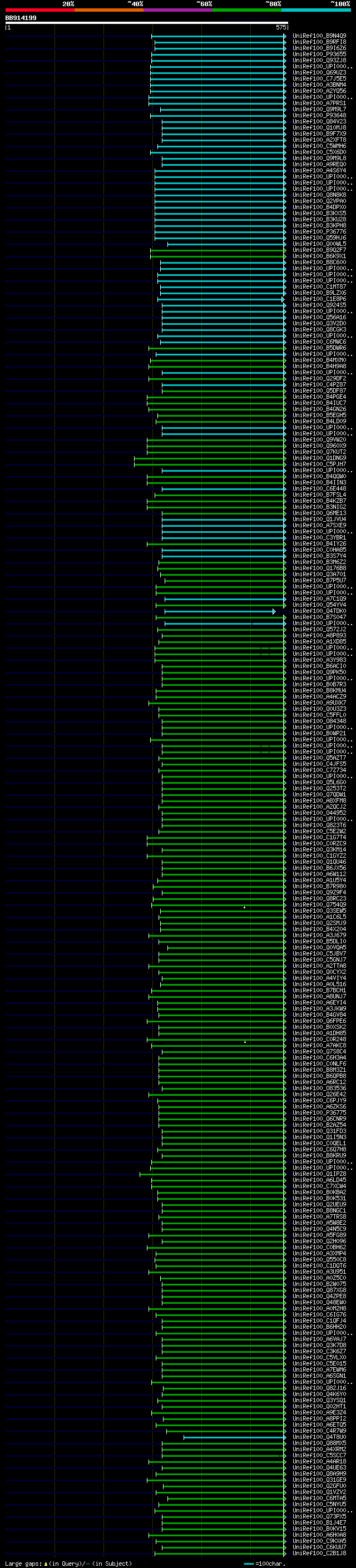
Task: Select the label UniRef100_B3KU28
Action: [319, 219]
